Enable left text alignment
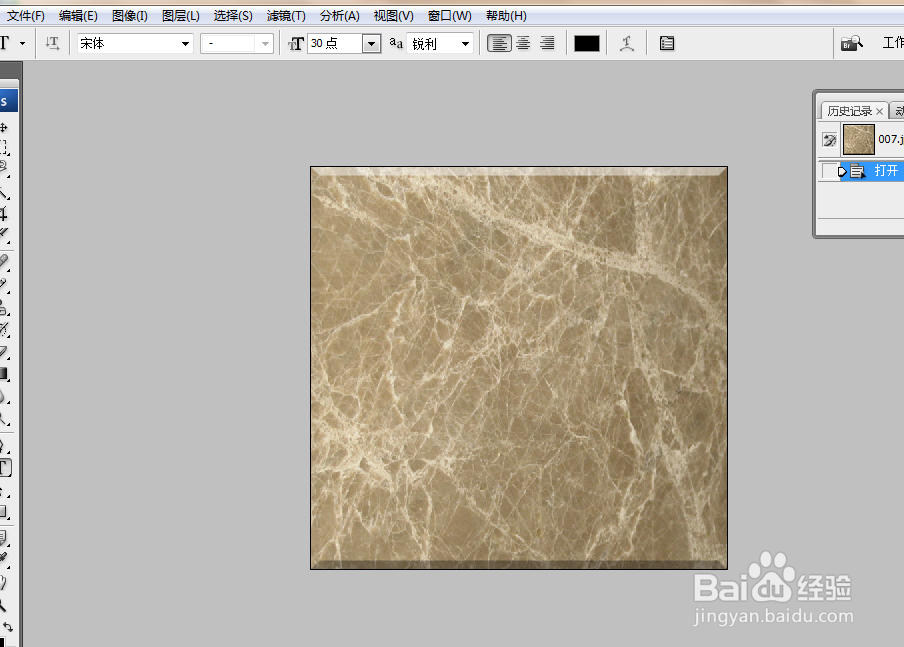 tap(499, 43)
